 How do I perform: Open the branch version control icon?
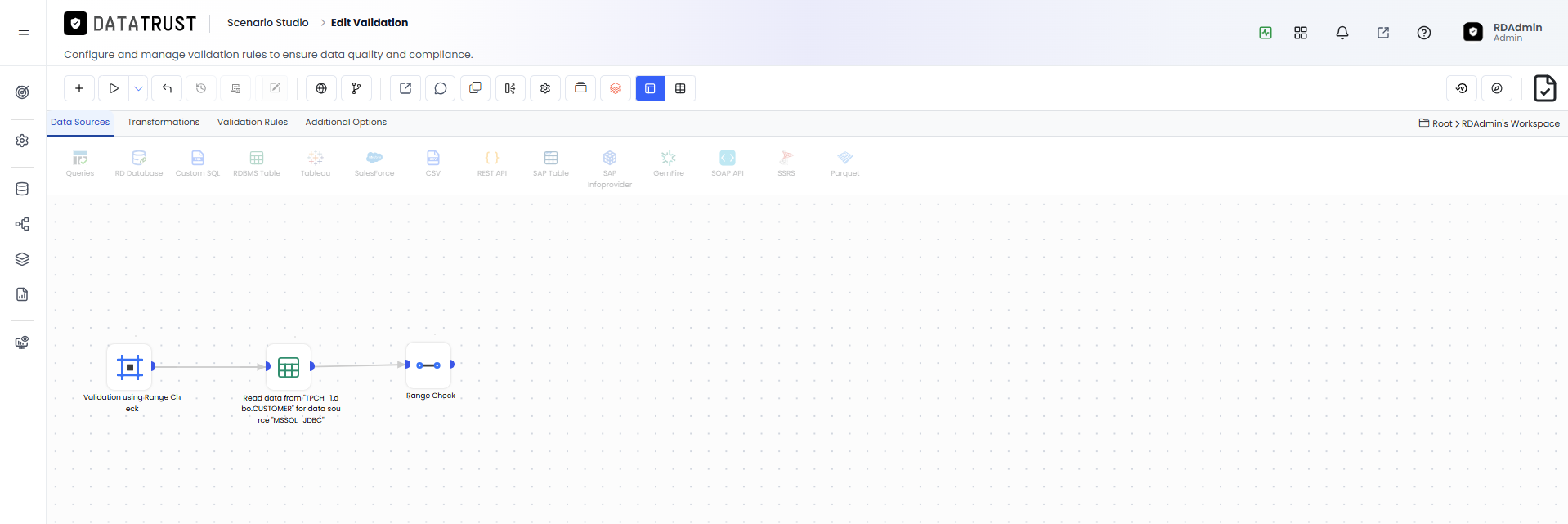(356, 88)
